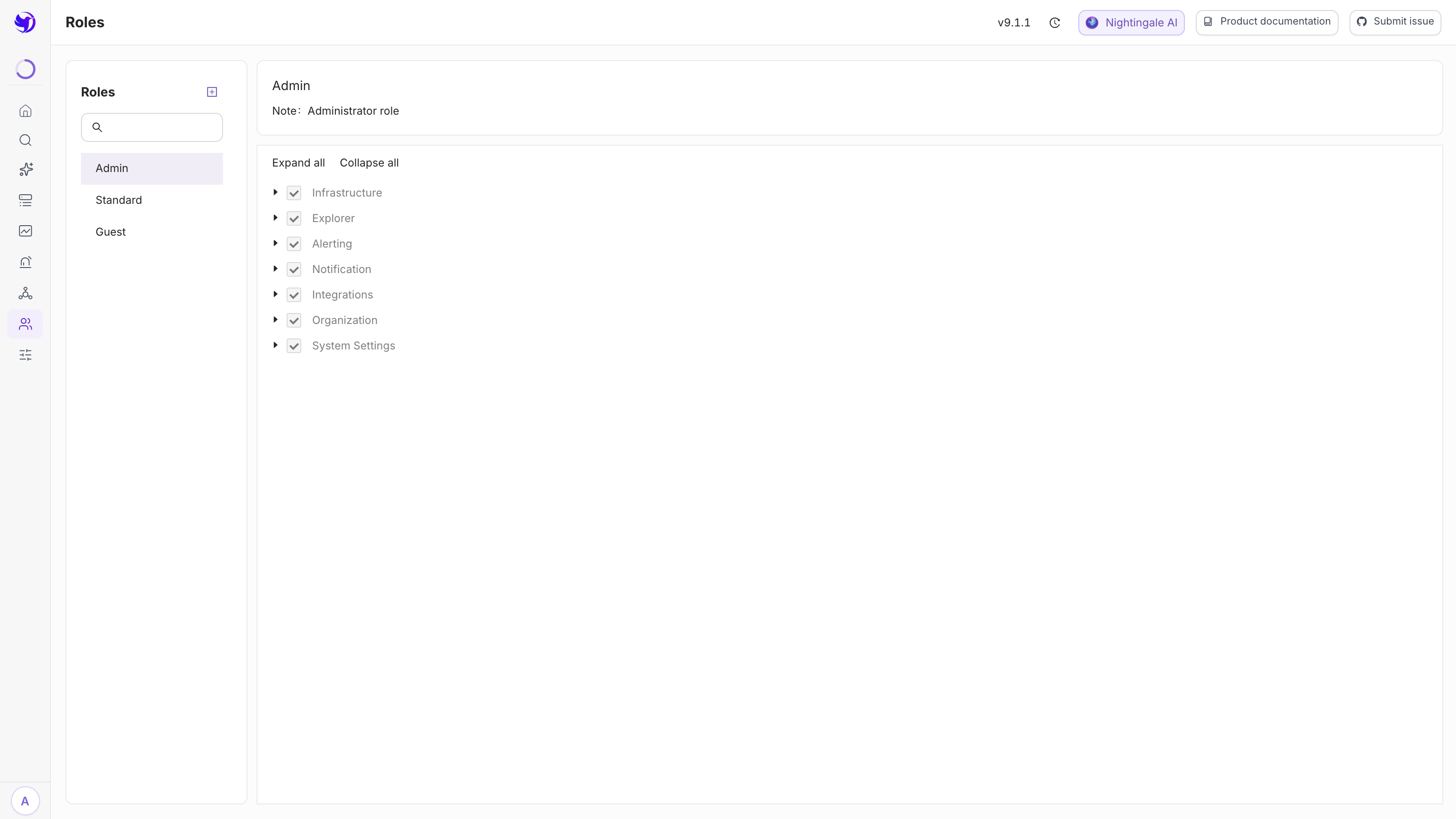Toggle the Alerting checkbox
Image resolution: width=1456 pixels, height=819 pixels.
pyautogui.click(x=294, y=244)
